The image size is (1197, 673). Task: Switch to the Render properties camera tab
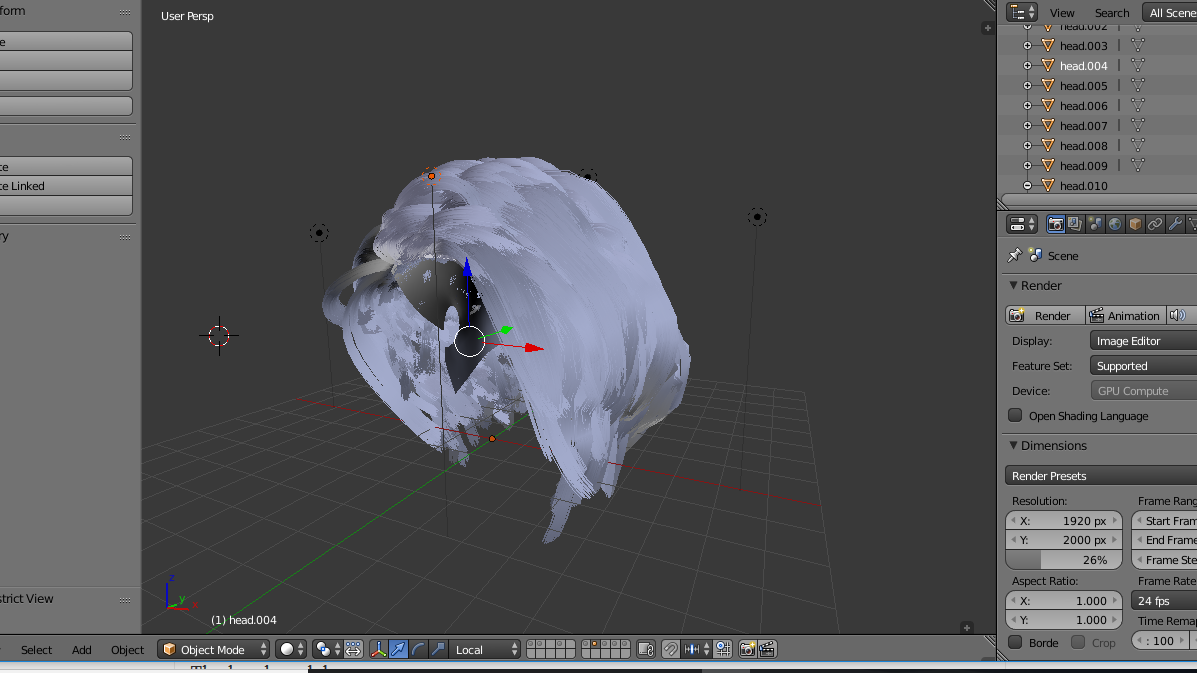1055,224
